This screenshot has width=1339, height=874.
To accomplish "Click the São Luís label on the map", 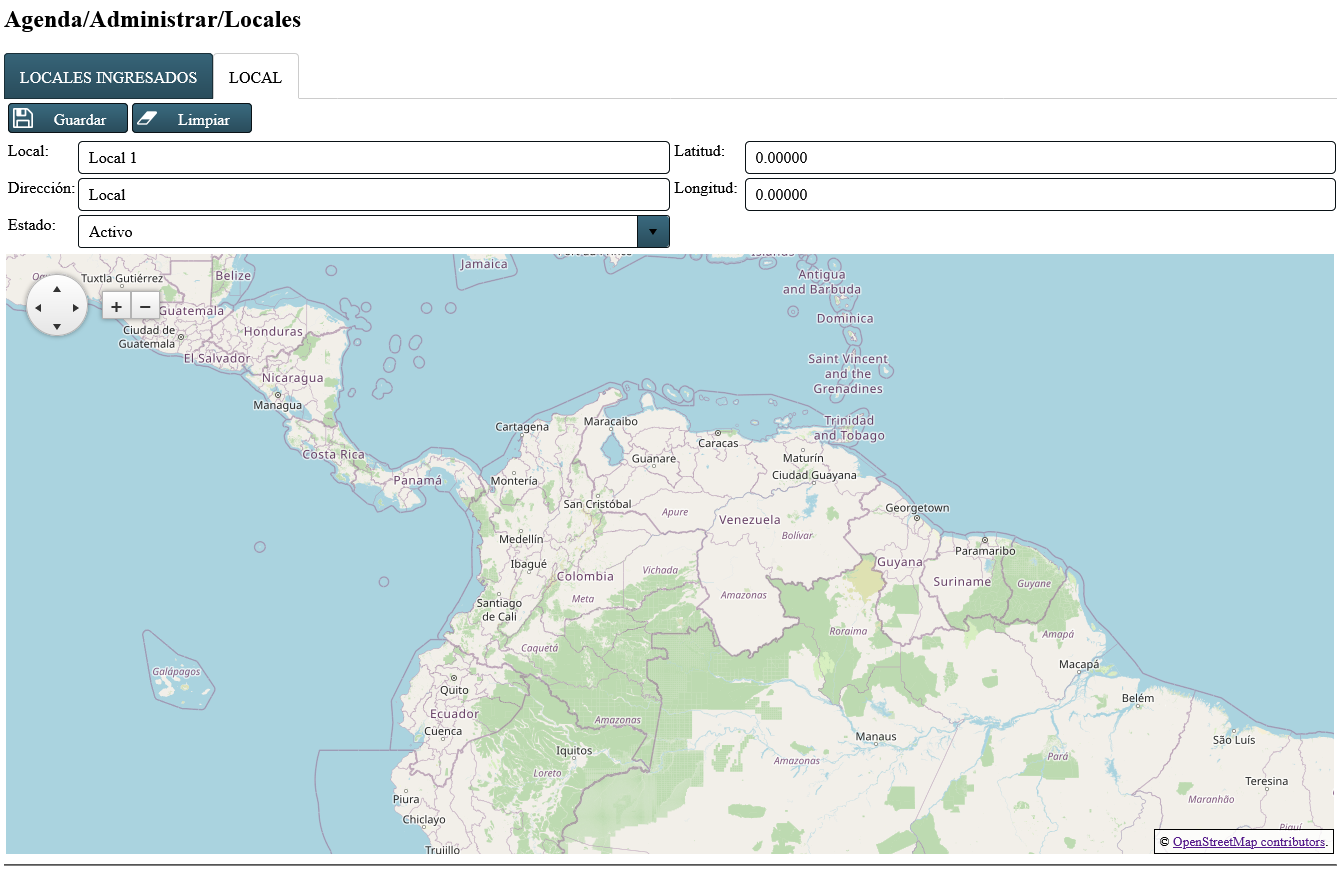I will click(x=1234, y=740).
